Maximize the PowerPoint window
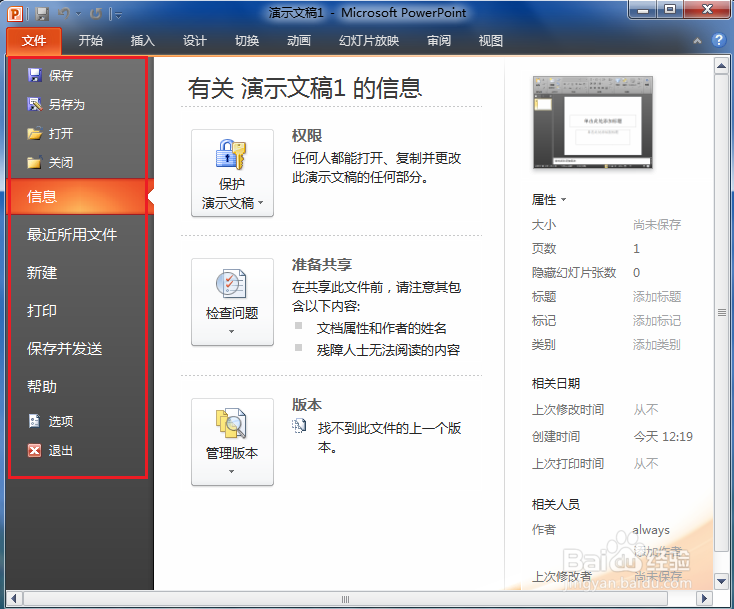734x609 pixels. (x=670, y=9)
